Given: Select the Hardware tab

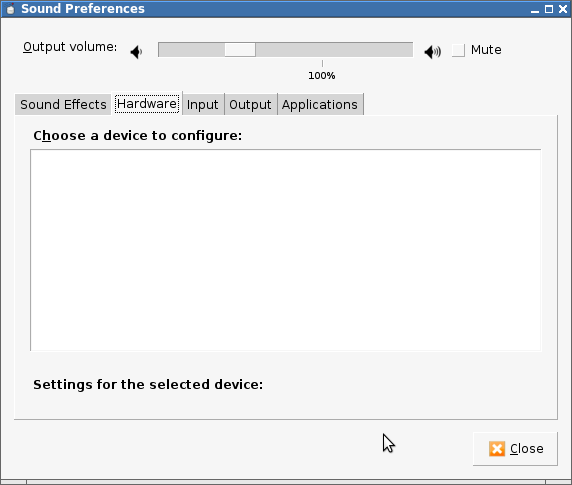Looking at the screenshot, I should point(147,104).
